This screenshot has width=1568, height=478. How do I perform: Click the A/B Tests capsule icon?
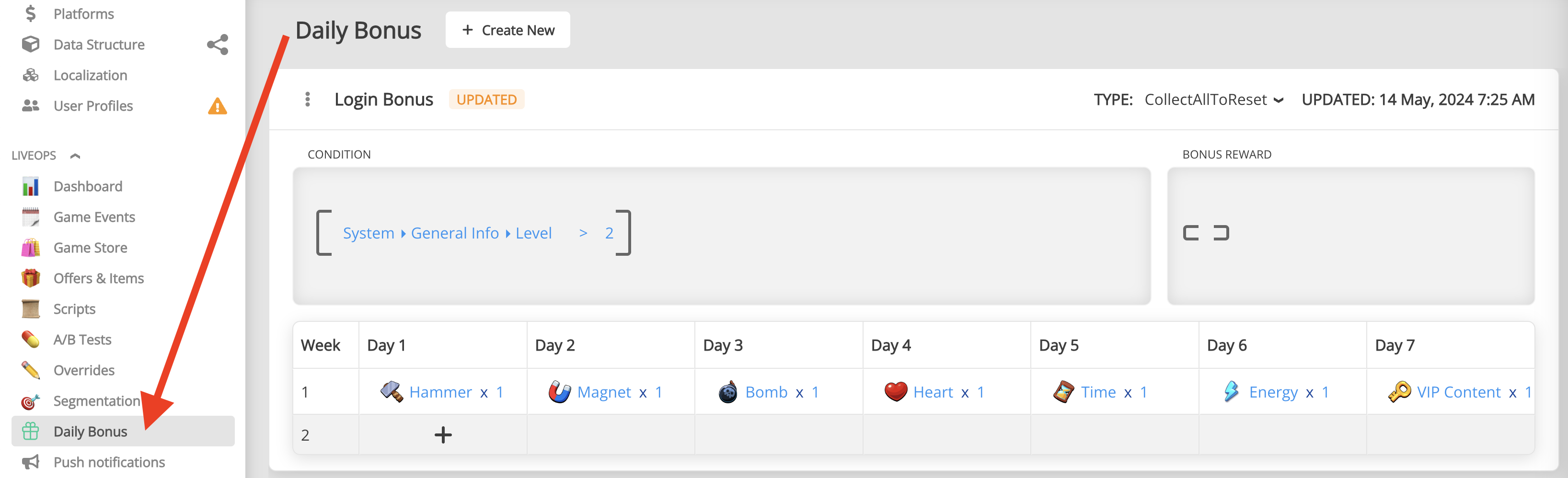point(31,340)
